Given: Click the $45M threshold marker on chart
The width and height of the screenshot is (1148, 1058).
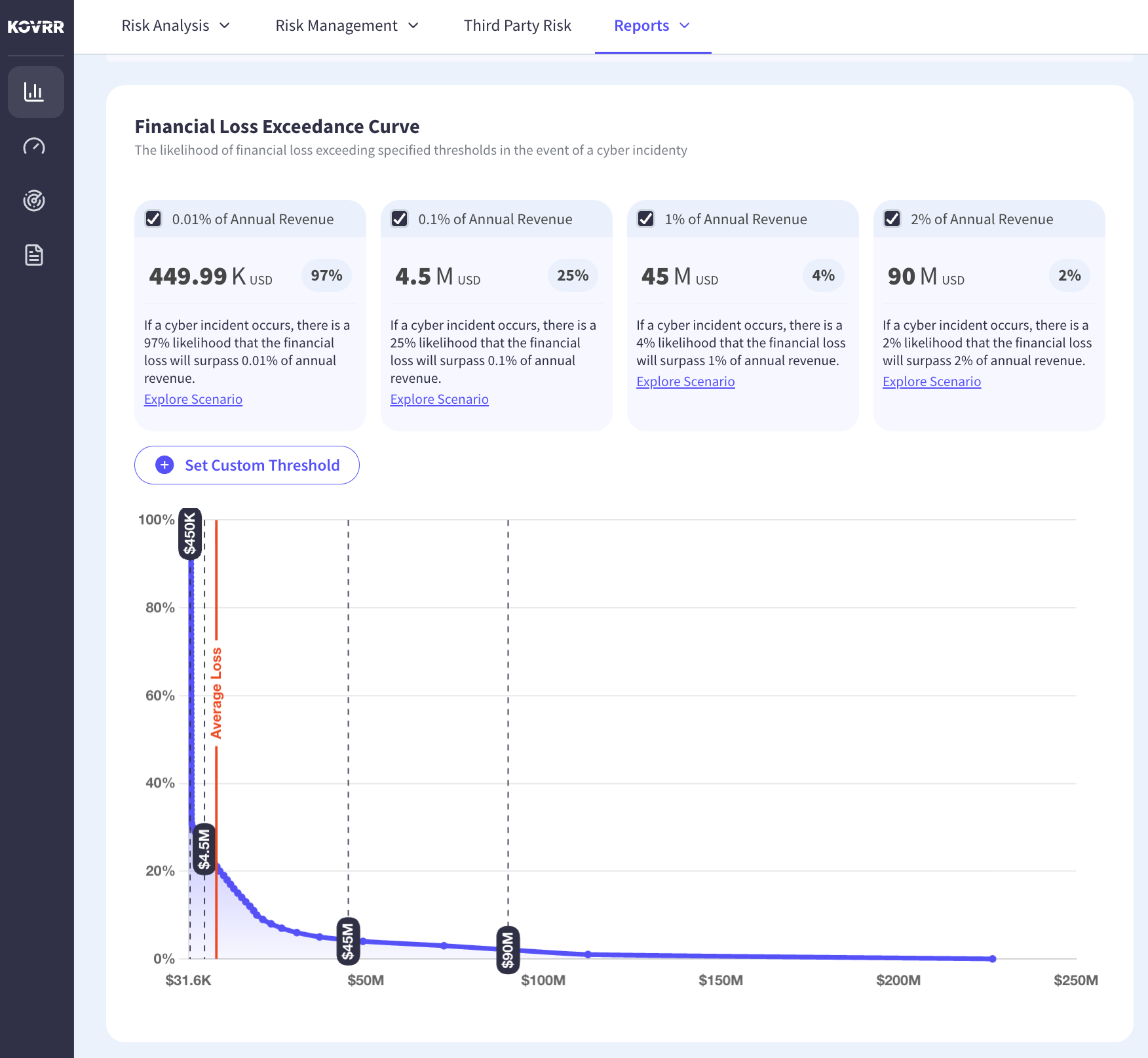Looking at the screenshot, I should [x=348, y=941].
